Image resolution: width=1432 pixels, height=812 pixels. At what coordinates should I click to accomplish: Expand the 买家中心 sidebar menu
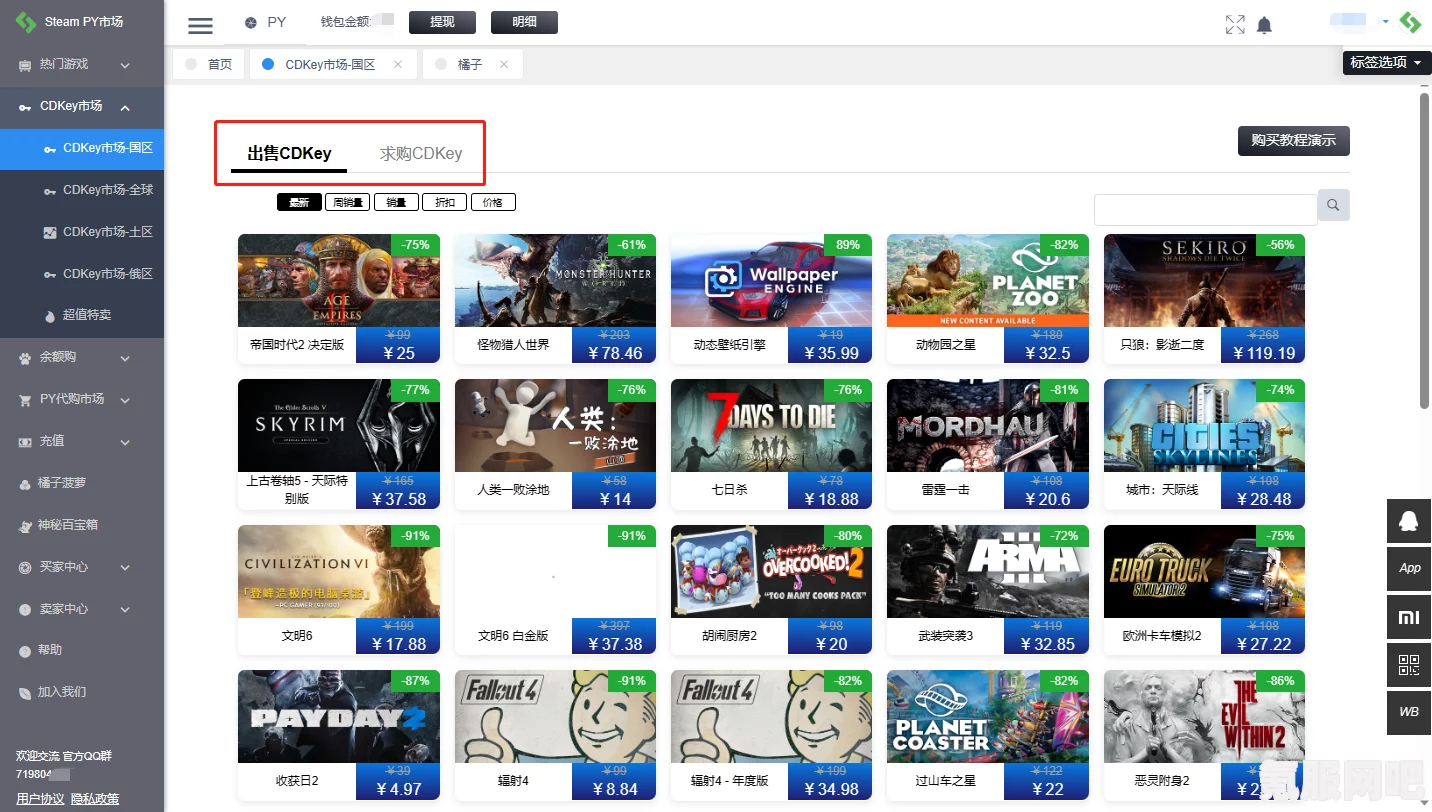[x=82, y=567]
